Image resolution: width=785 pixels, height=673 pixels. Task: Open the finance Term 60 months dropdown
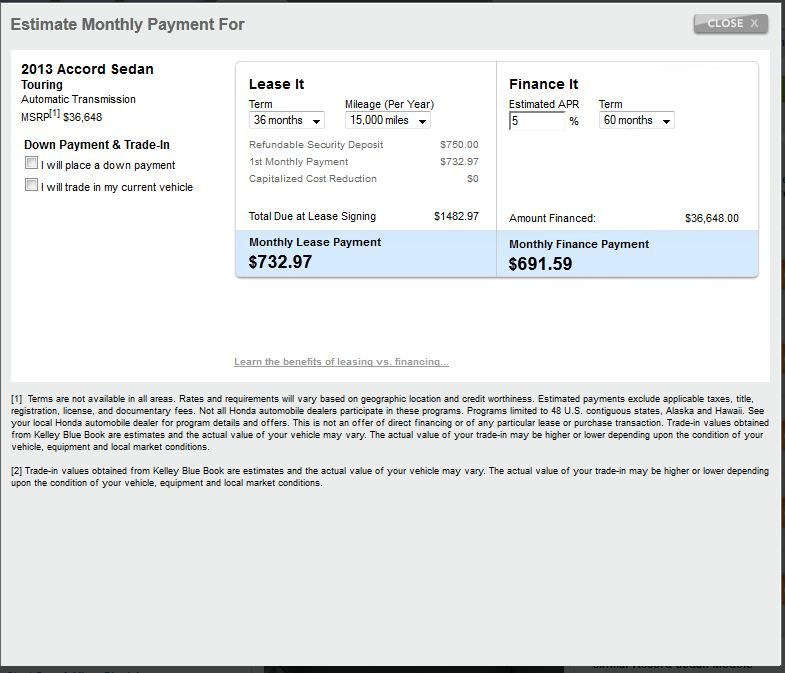coord(636,120)
